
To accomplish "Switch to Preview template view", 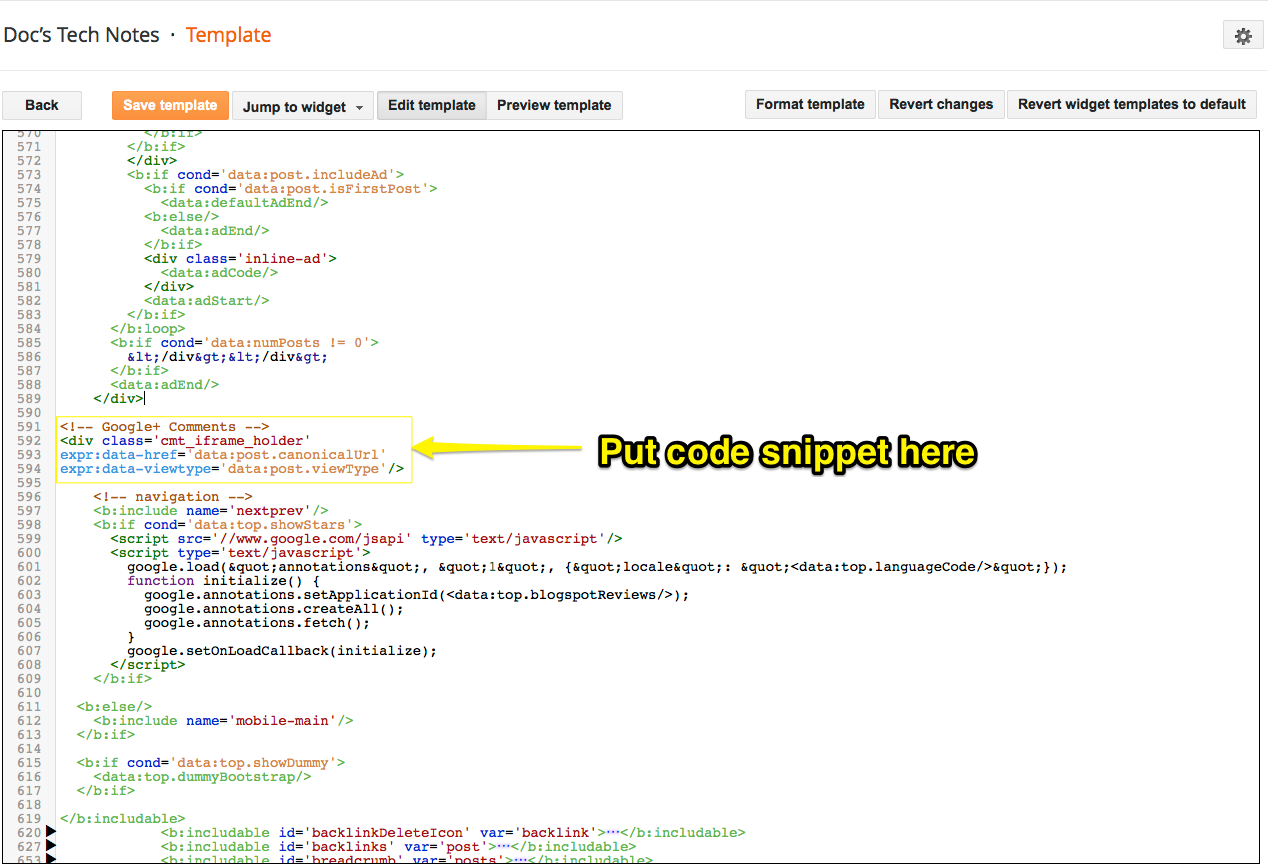I will pos(554,105).
